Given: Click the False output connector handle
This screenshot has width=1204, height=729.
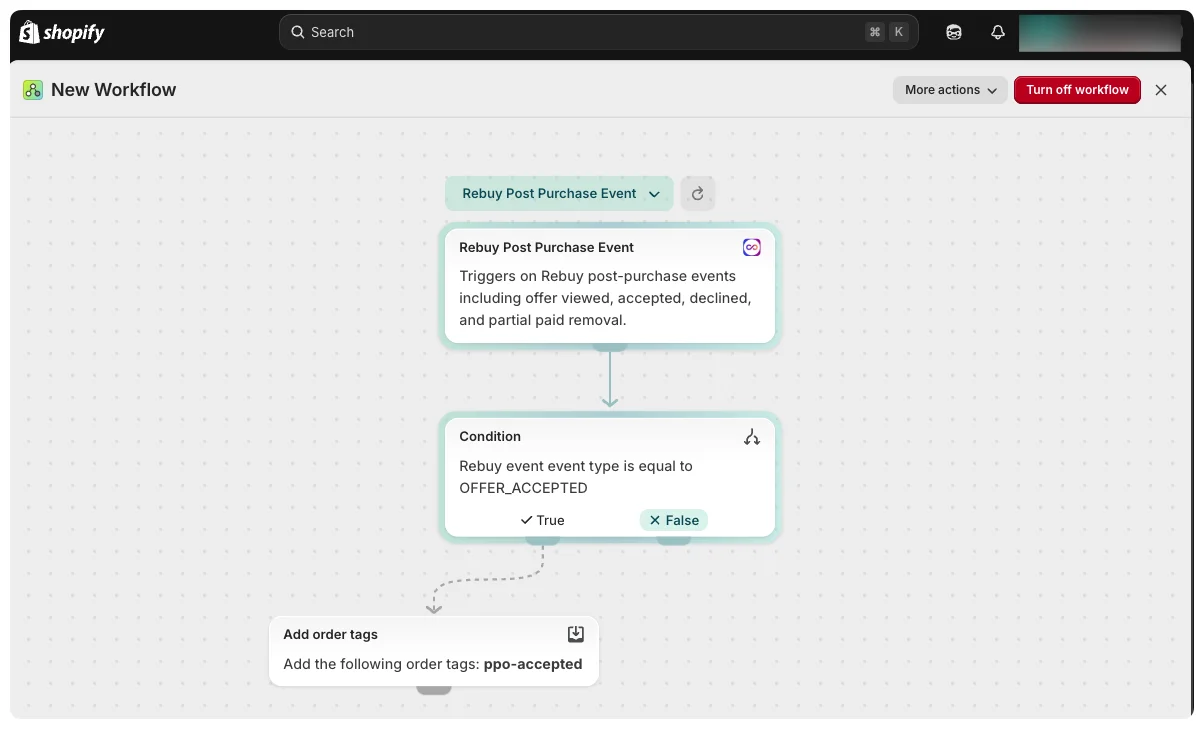Looking at the screenshot, I should [x=674, y=540].
